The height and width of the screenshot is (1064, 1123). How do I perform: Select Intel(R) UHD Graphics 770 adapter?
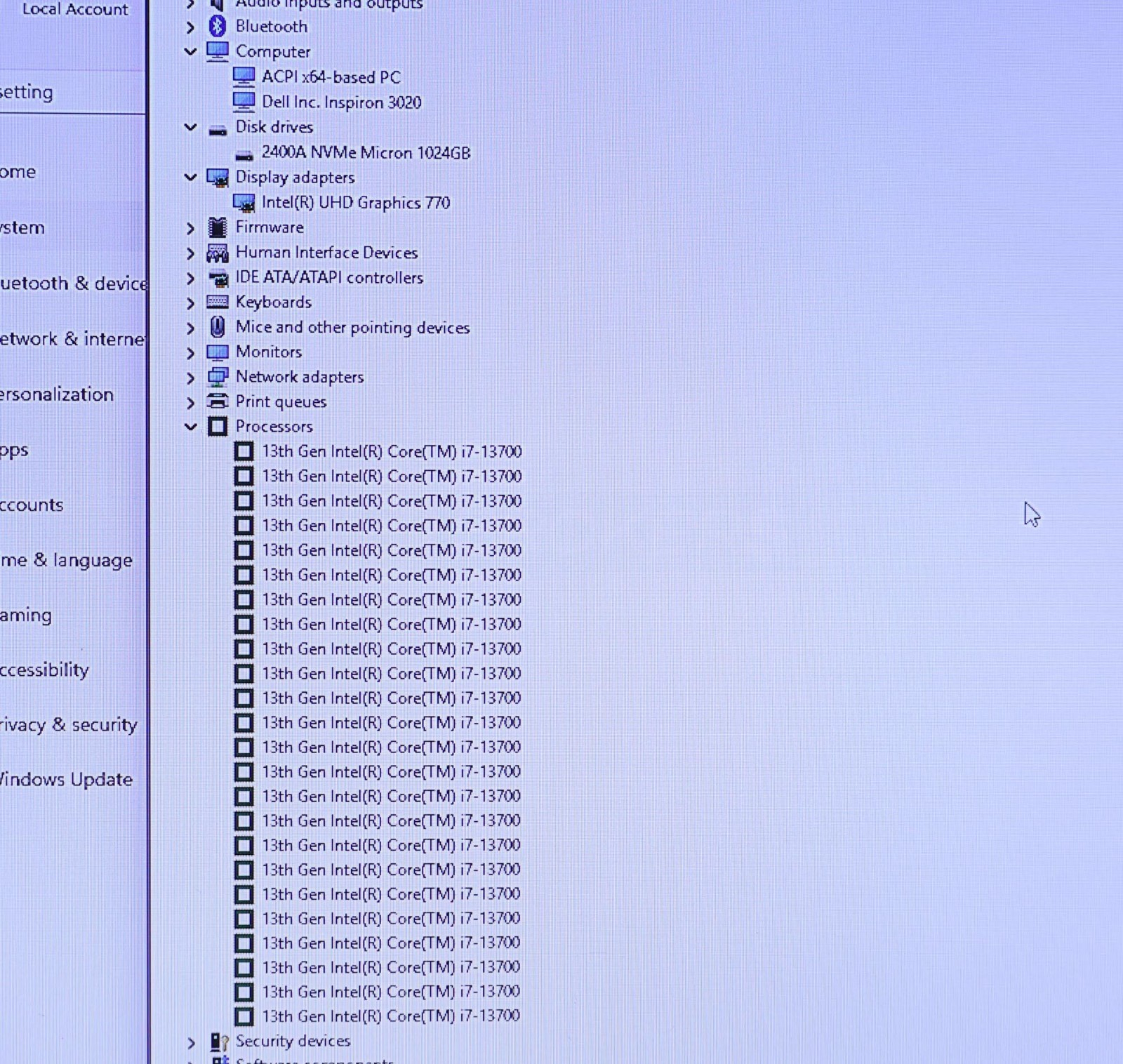tap(356, 203)
